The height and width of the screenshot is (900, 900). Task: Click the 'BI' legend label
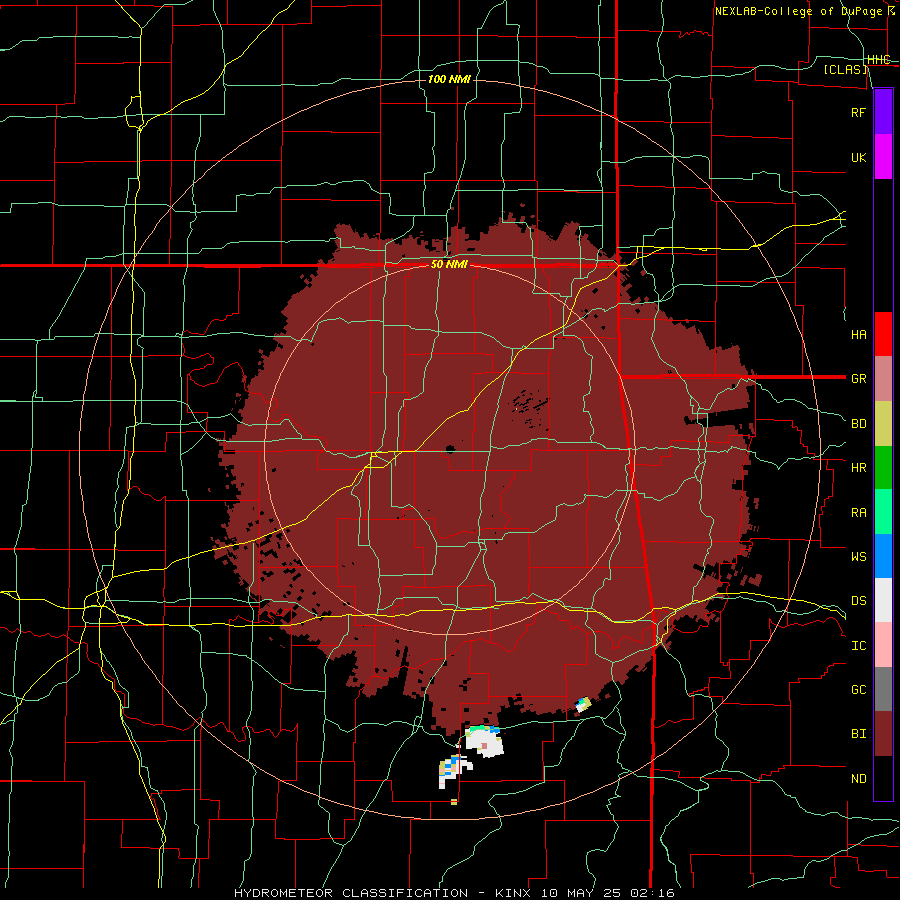(x=859, y=734)
